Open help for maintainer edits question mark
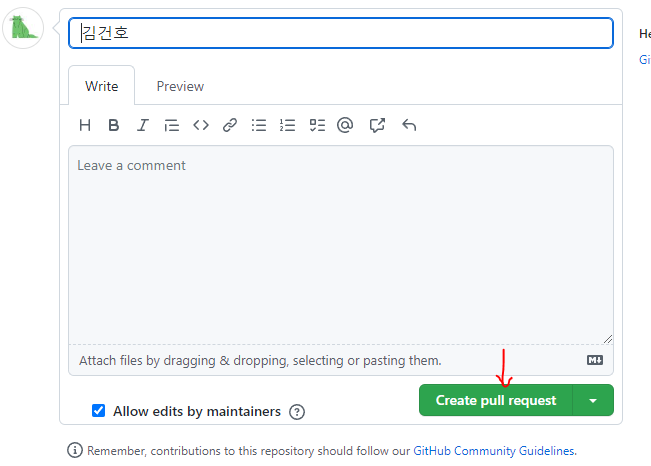Image resolution: width=651 pixels, height=466 pixels. [x=297, y=412]
